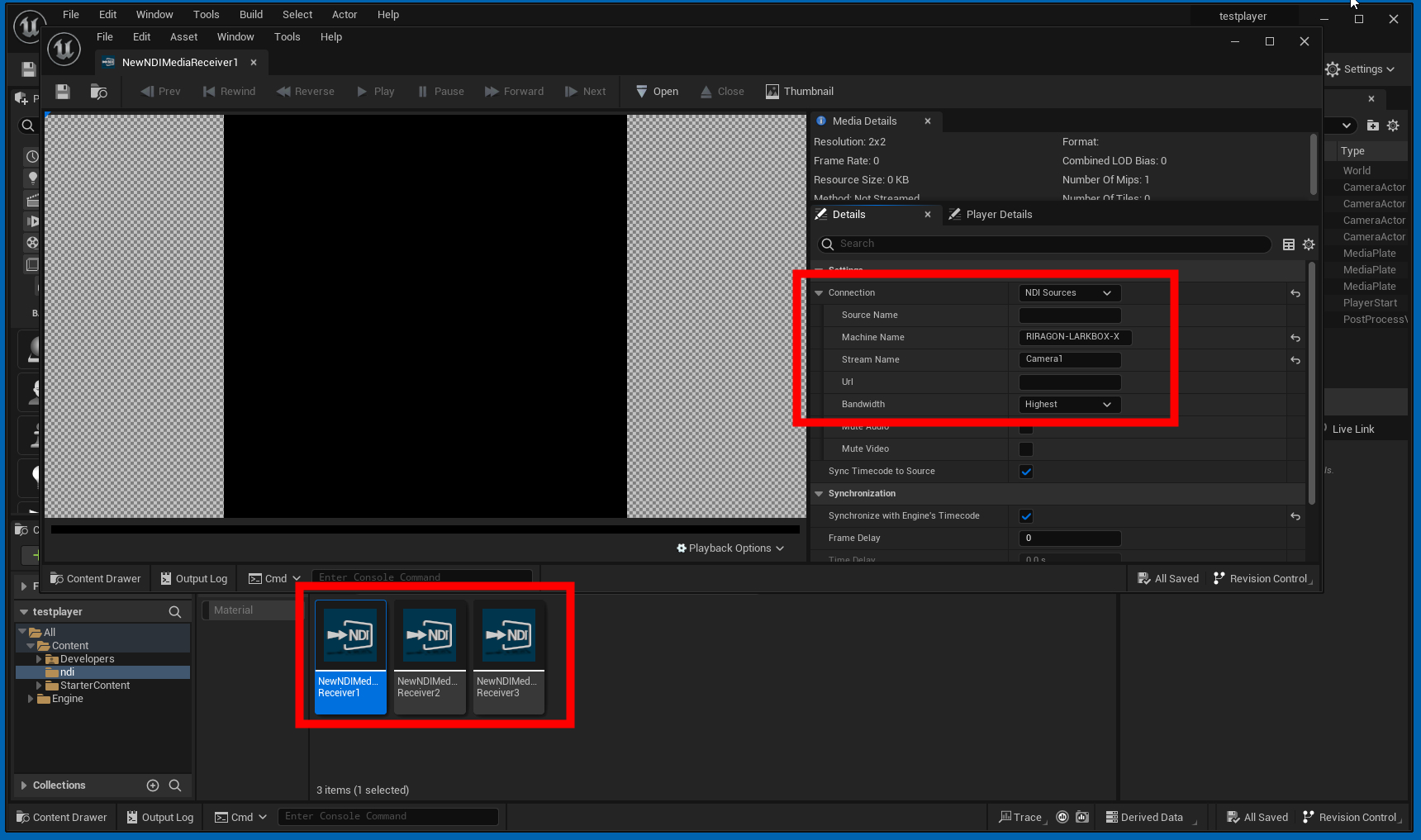This screenshot has width=1421, height=840.
Task: Open the Details panel settings gear
Action: point(1309,244)
